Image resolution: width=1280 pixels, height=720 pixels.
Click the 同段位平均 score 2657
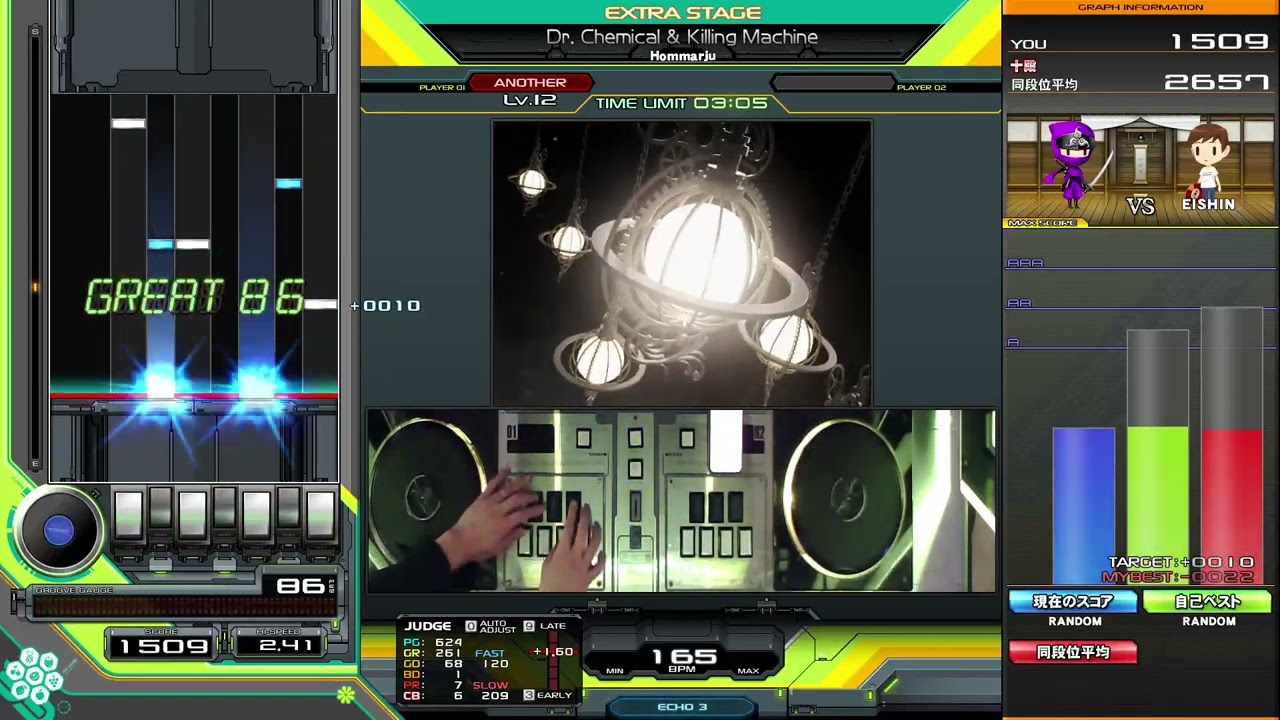coord(1217,82)
